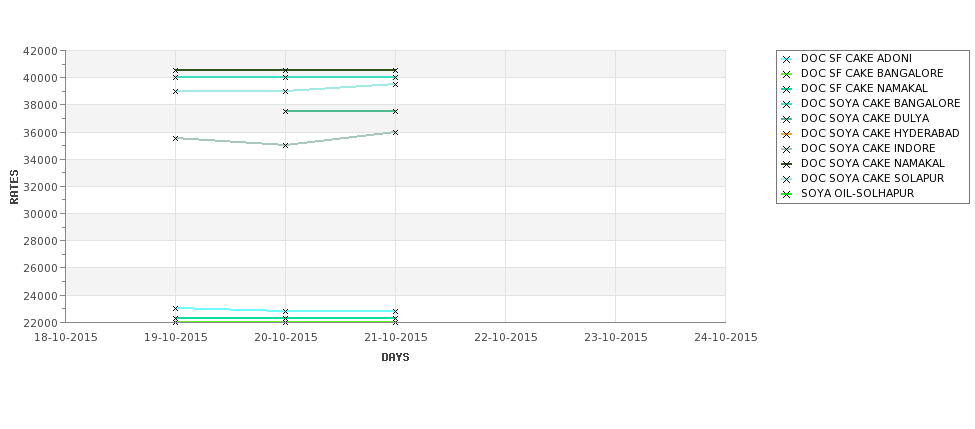The width and height of the screenshot is (975, 429).
Task: Click the 39500 data point on 21-10-2015
Action: tap(395, 85)
